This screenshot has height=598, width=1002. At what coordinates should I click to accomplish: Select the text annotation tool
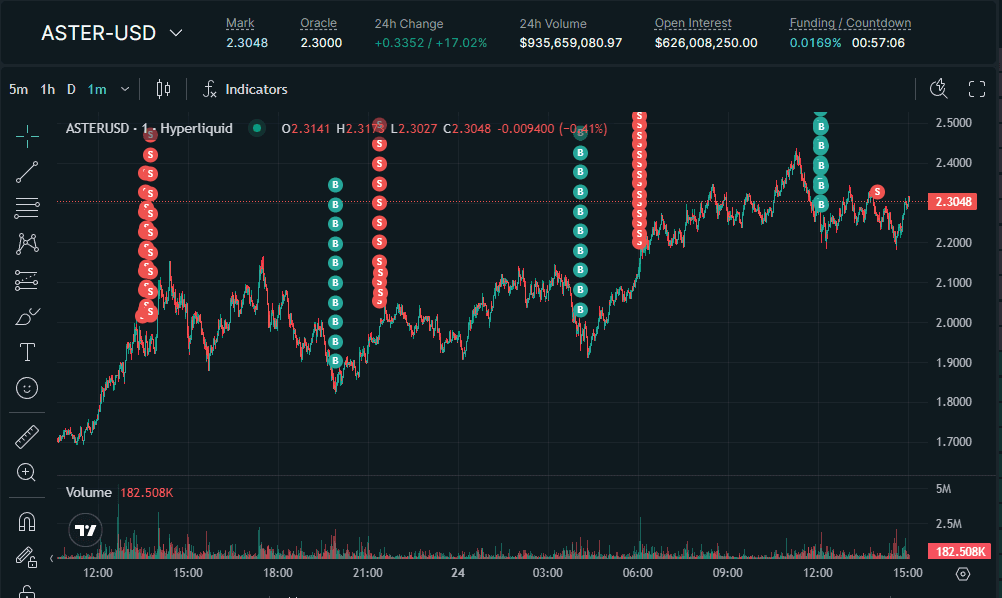[x=27, y=352]
